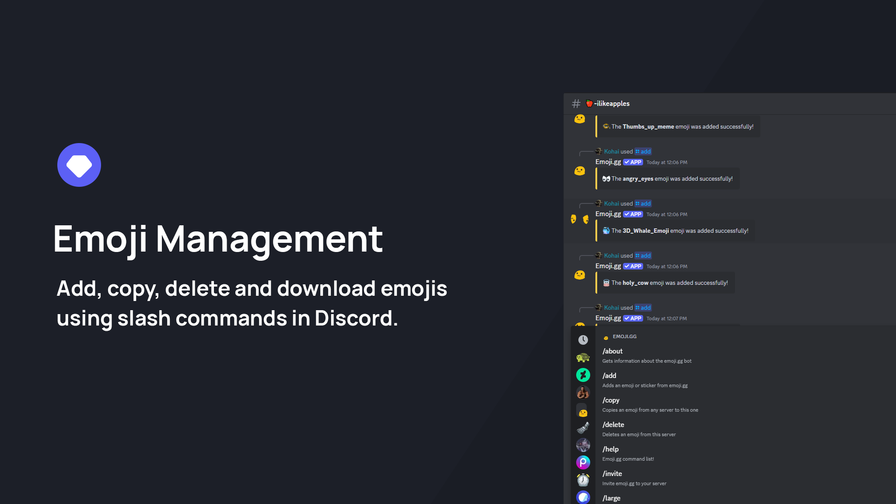The width and height of the screenshot is (896, 504).
Task: Choose the /large command
Action: [x=611, y=498]
